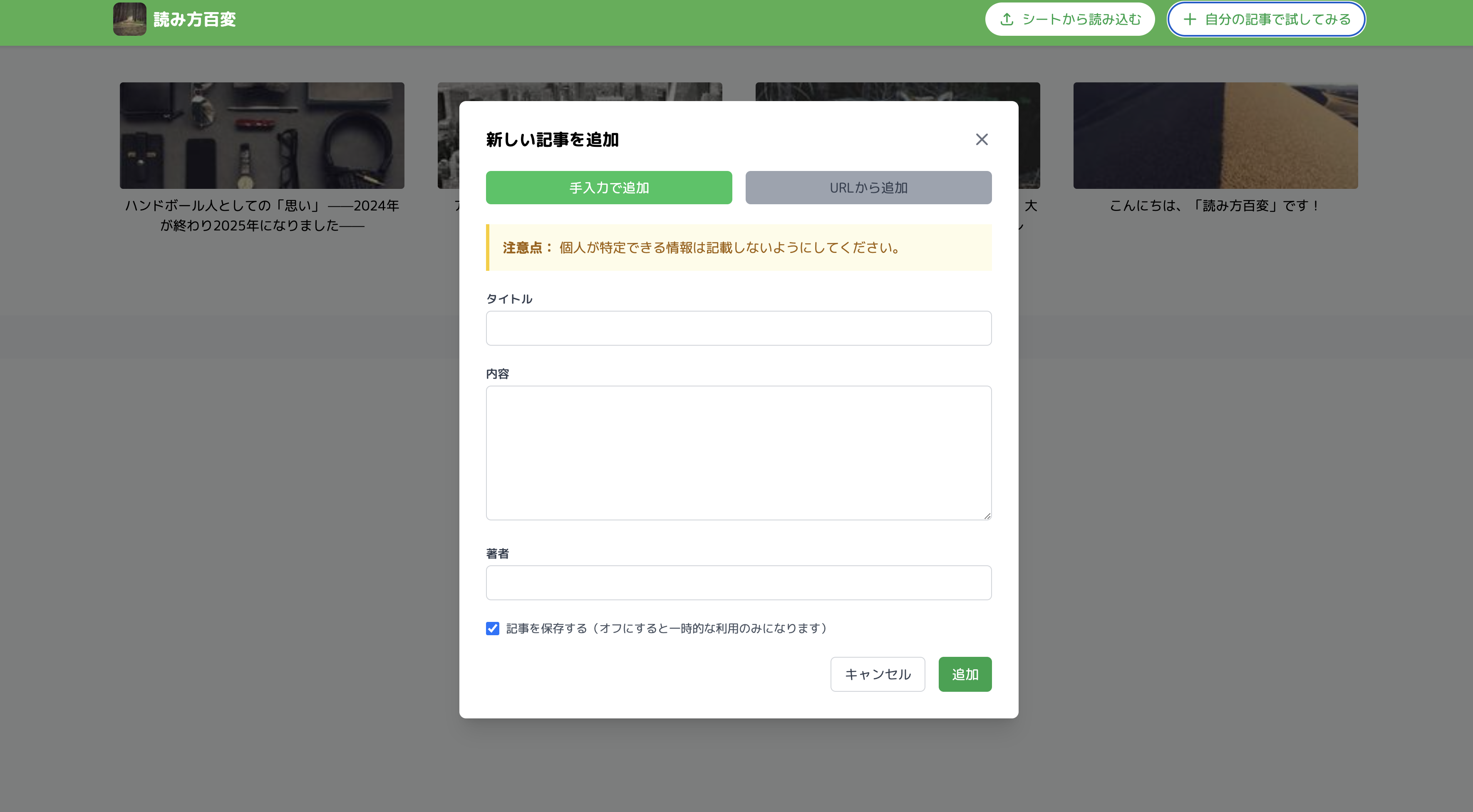Open the こんにちは読み方百変 article thumbnail
The width and height of the screenshot is (1473, 812).
point(1215,136)
